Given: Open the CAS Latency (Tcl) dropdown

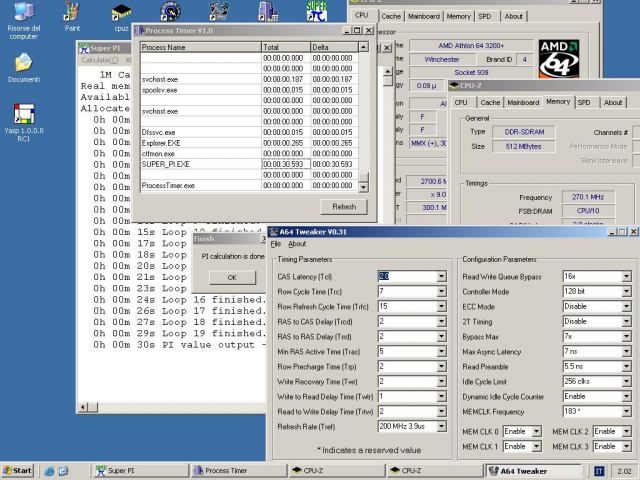Looking at the screenshot, I should (x=441, y=277).
